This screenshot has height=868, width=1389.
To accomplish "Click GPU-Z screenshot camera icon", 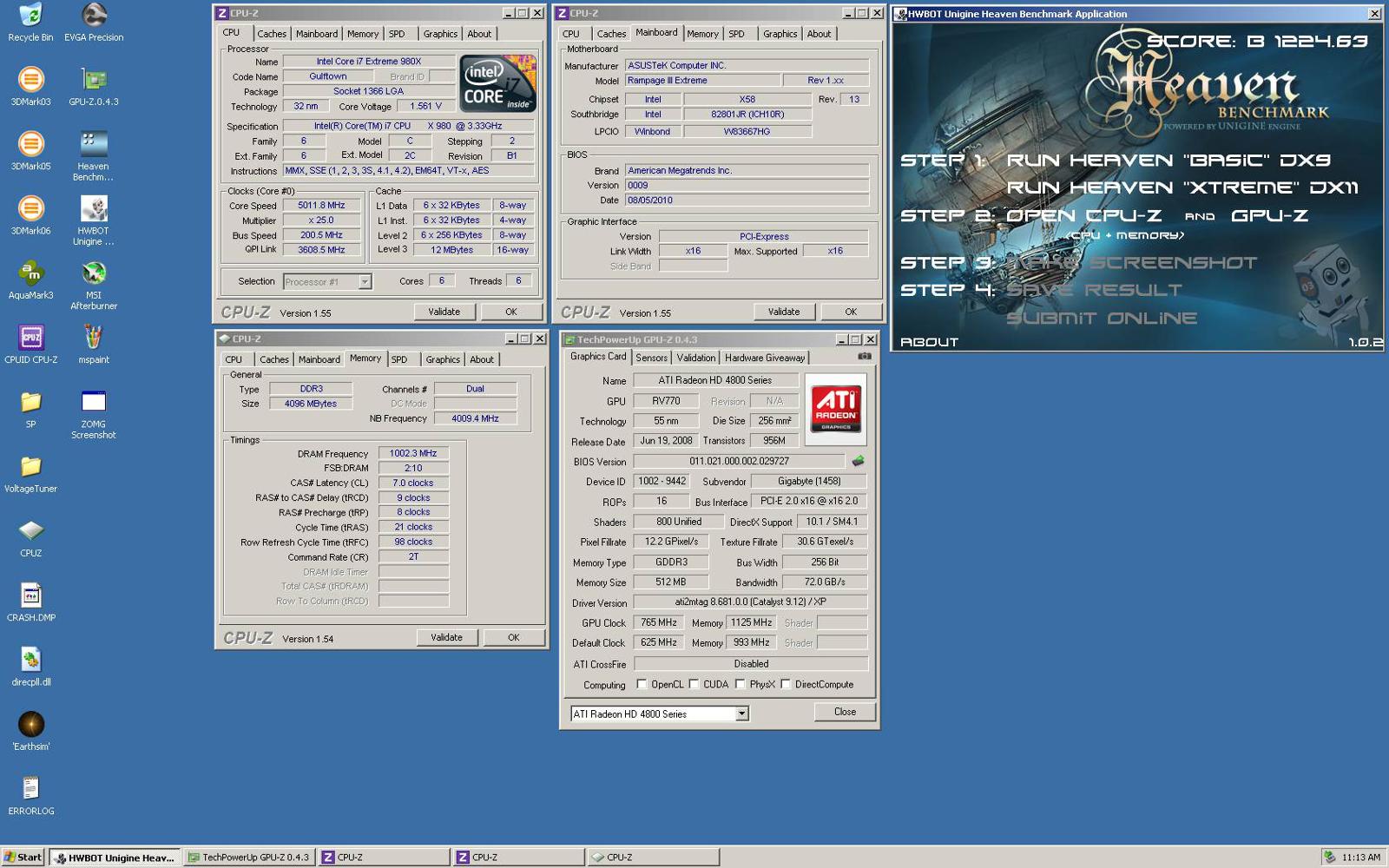I will pos(865,356).
